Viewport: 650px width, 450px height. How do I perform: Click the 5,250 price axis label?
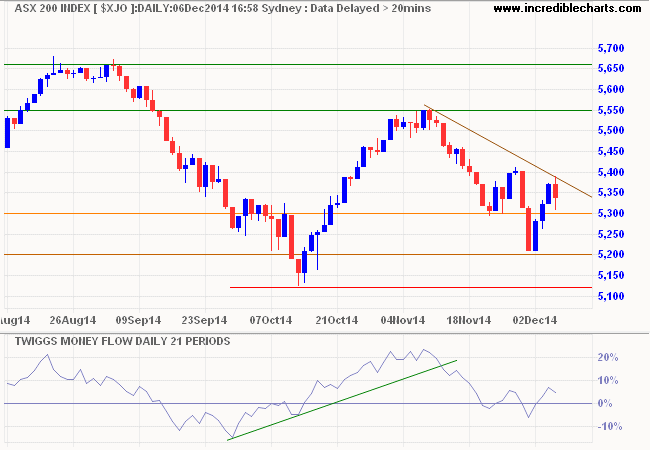pyautogui.click(x=611, y=235)
